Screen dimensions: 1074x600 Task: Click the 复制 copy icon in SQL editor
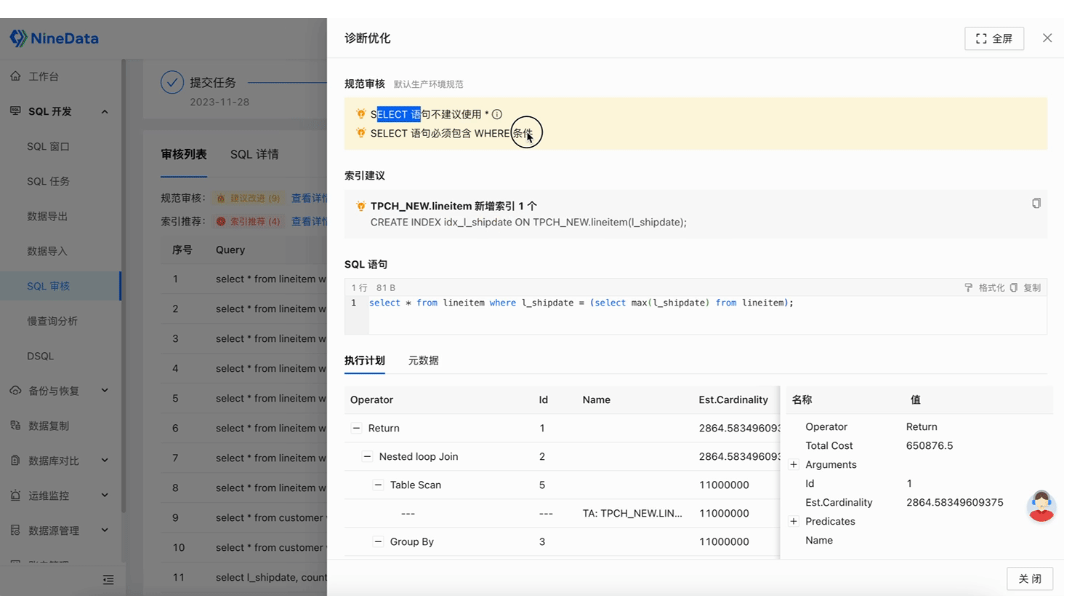[x=1014, y=288]
